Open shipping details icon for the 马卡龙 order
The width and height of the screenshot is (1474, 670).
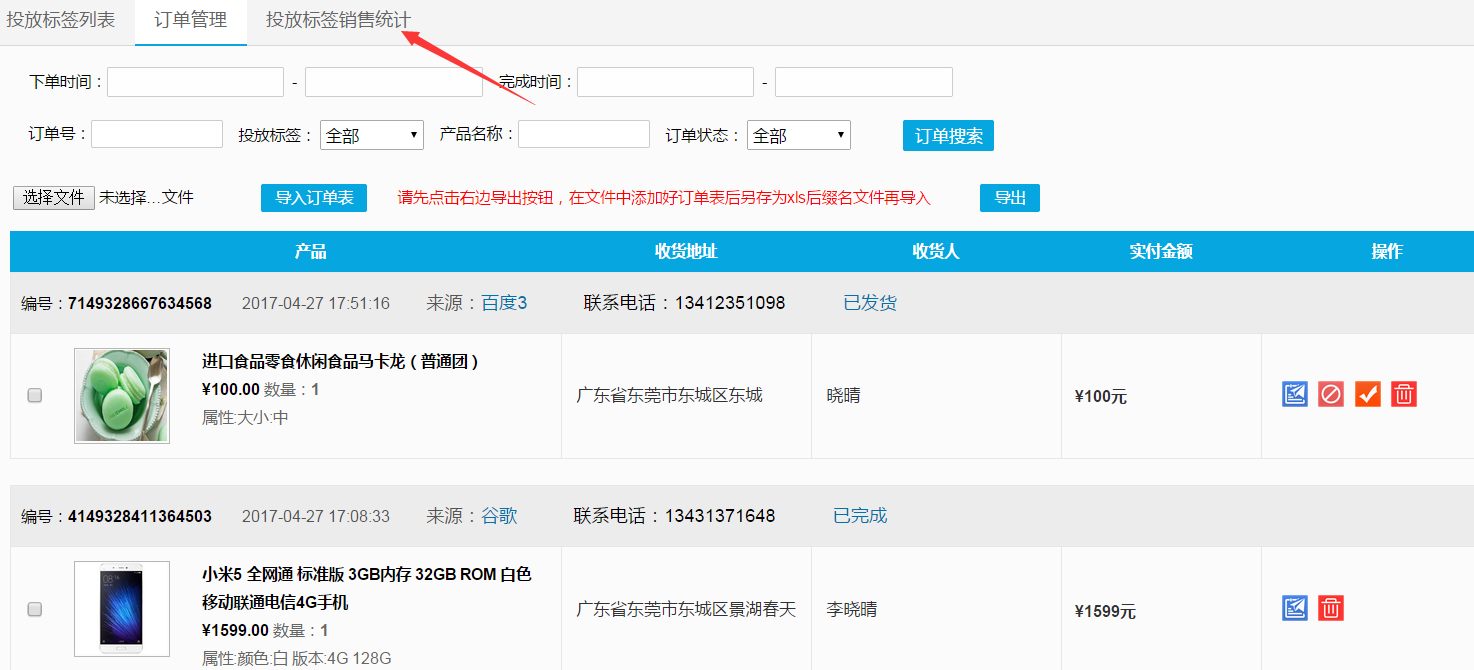[1295, 394]
